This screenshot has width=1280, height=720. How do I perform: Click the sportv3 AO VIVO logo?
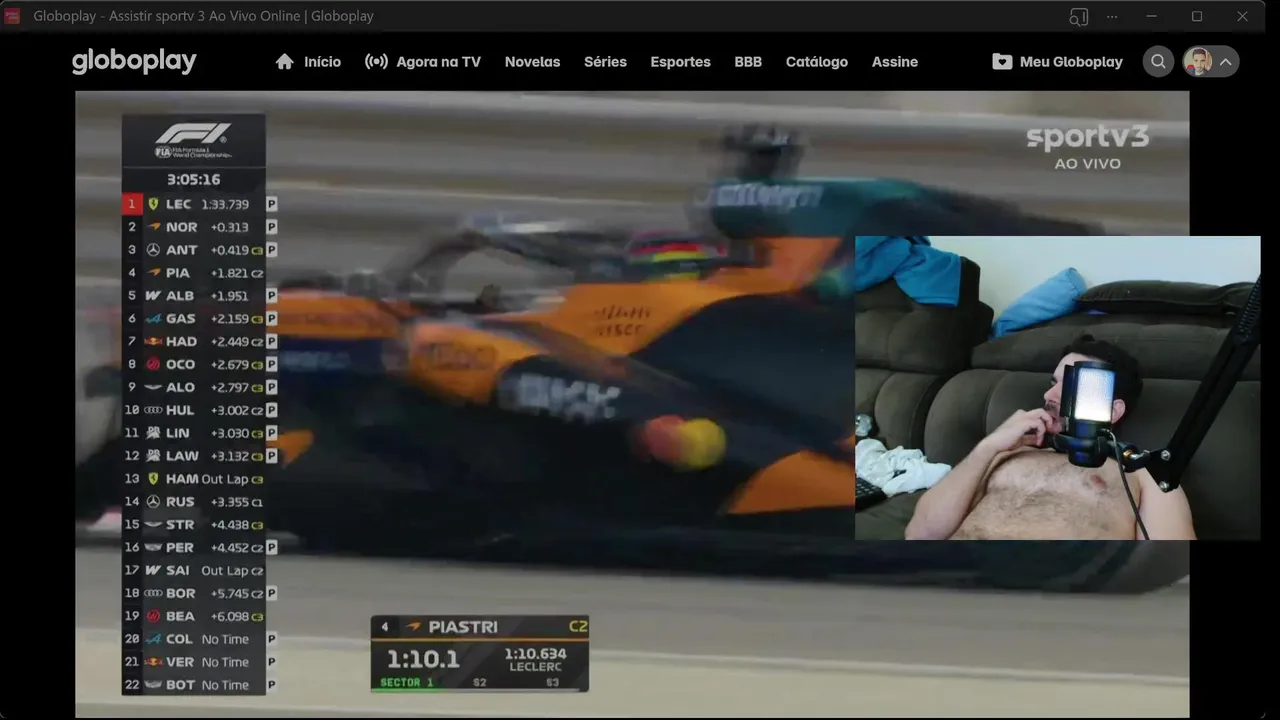1087,147
